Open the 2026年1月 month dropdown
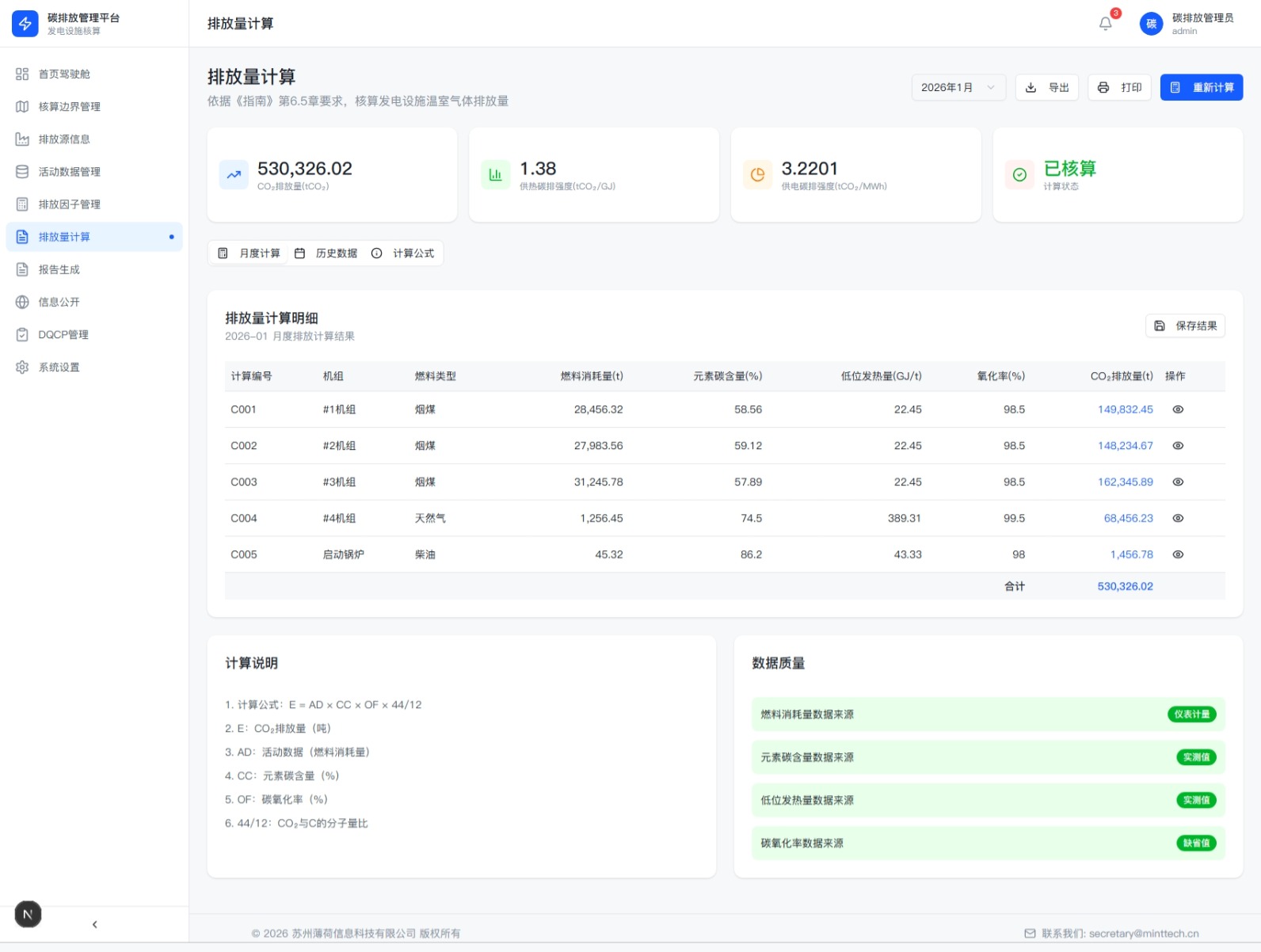1261x952 pixels. pos(958,87)
